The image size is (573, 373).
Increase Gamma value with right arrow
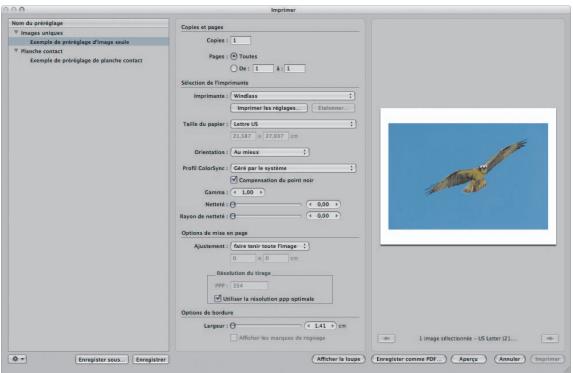pos(261,192)
